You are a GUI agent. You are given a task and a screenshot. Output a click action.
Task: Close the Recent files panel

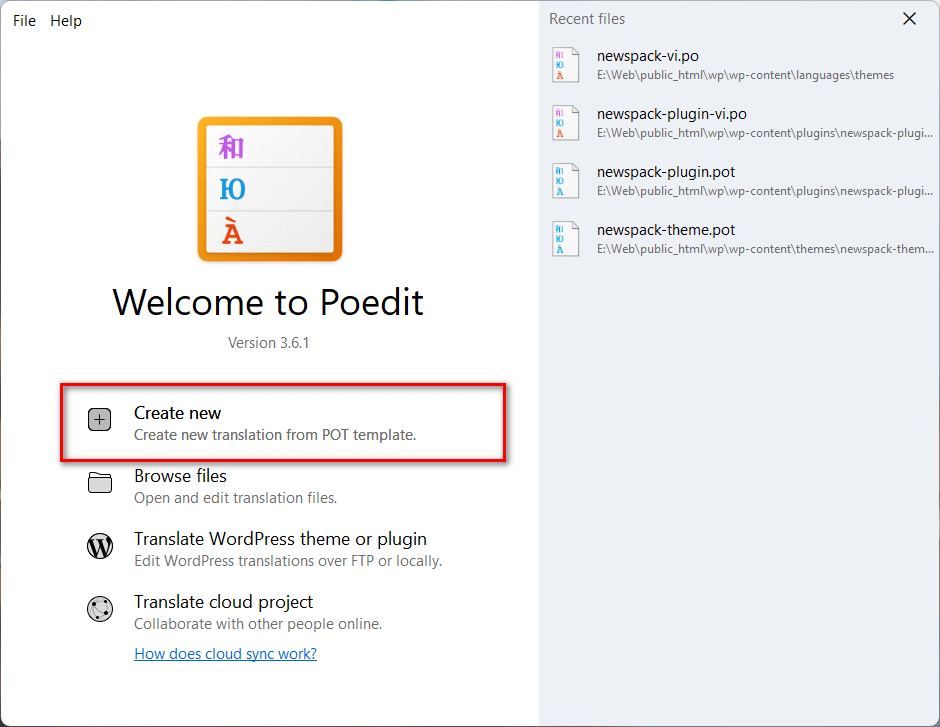pyautogui.click(x=909, y=19)
